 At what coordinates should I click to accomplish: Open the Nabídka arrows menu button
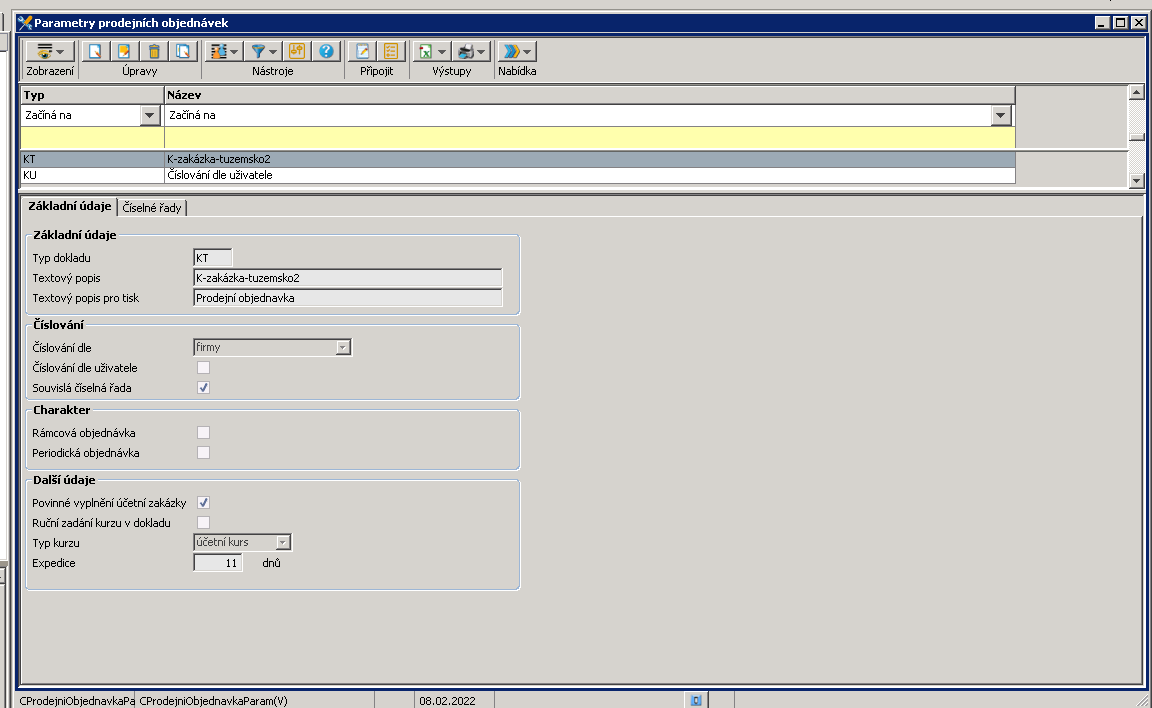[x=517, y=51]
